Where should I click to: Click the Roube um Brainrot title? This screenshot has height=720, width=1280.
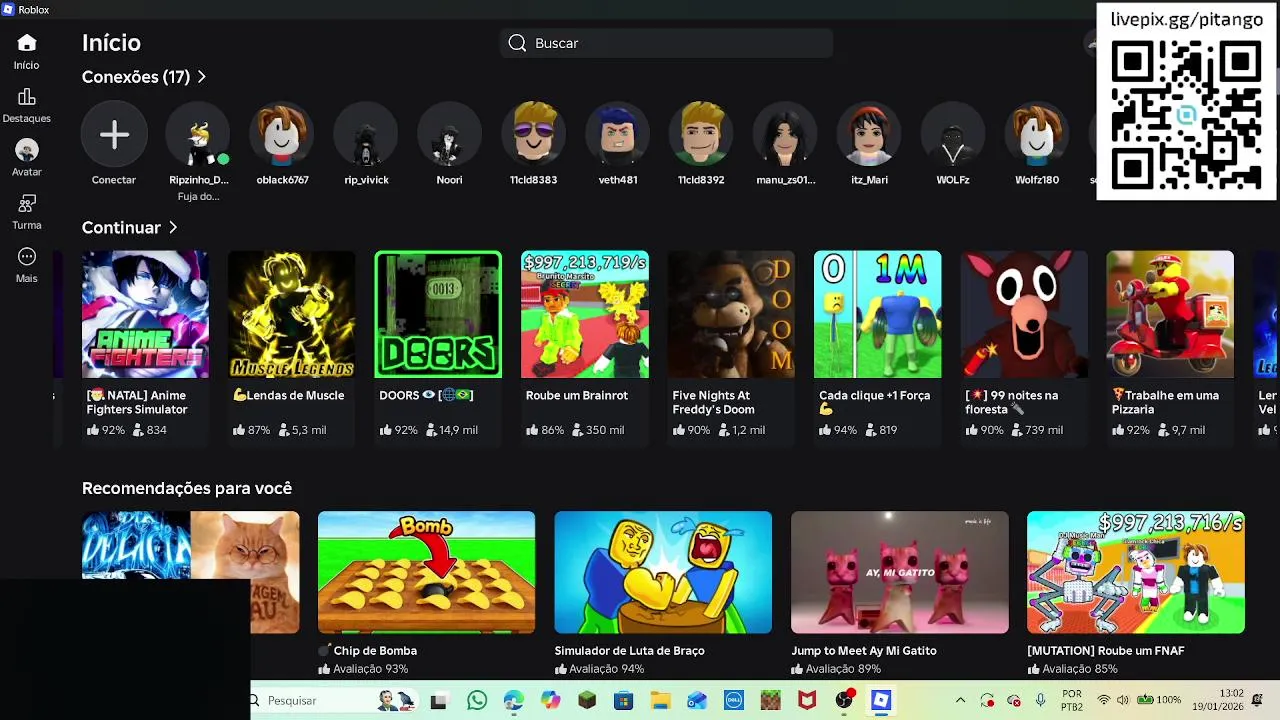click(x=576, y=395)
